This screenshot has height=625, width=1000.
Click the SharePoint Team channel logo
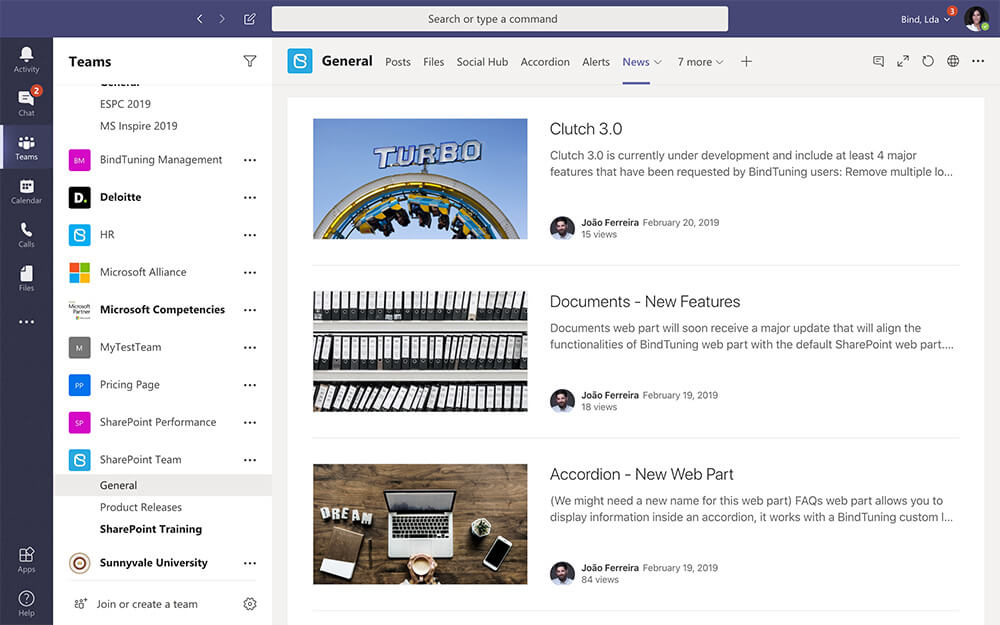300,61
